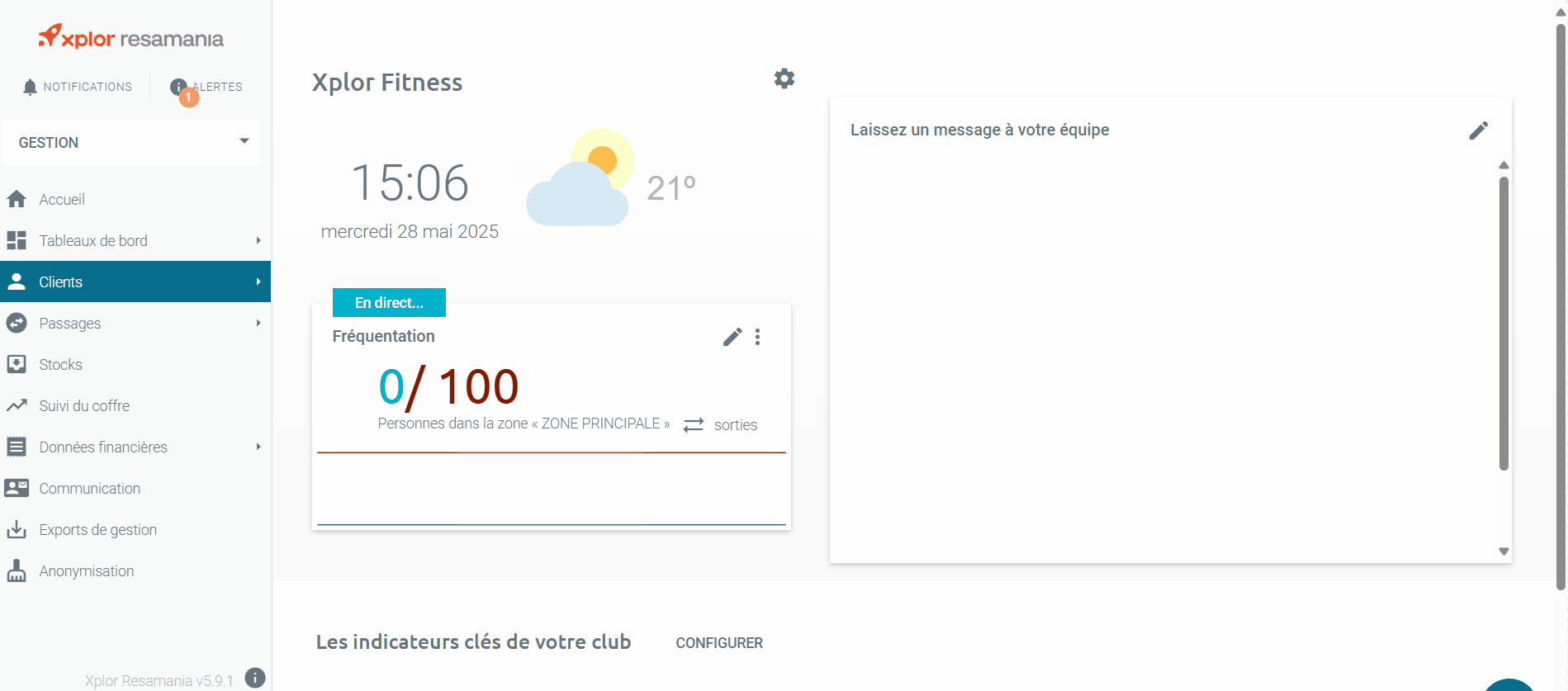Open the Xplor Fitness settings gear
This screenshot has width=1568, height=691.
click(x=784, y=78)
